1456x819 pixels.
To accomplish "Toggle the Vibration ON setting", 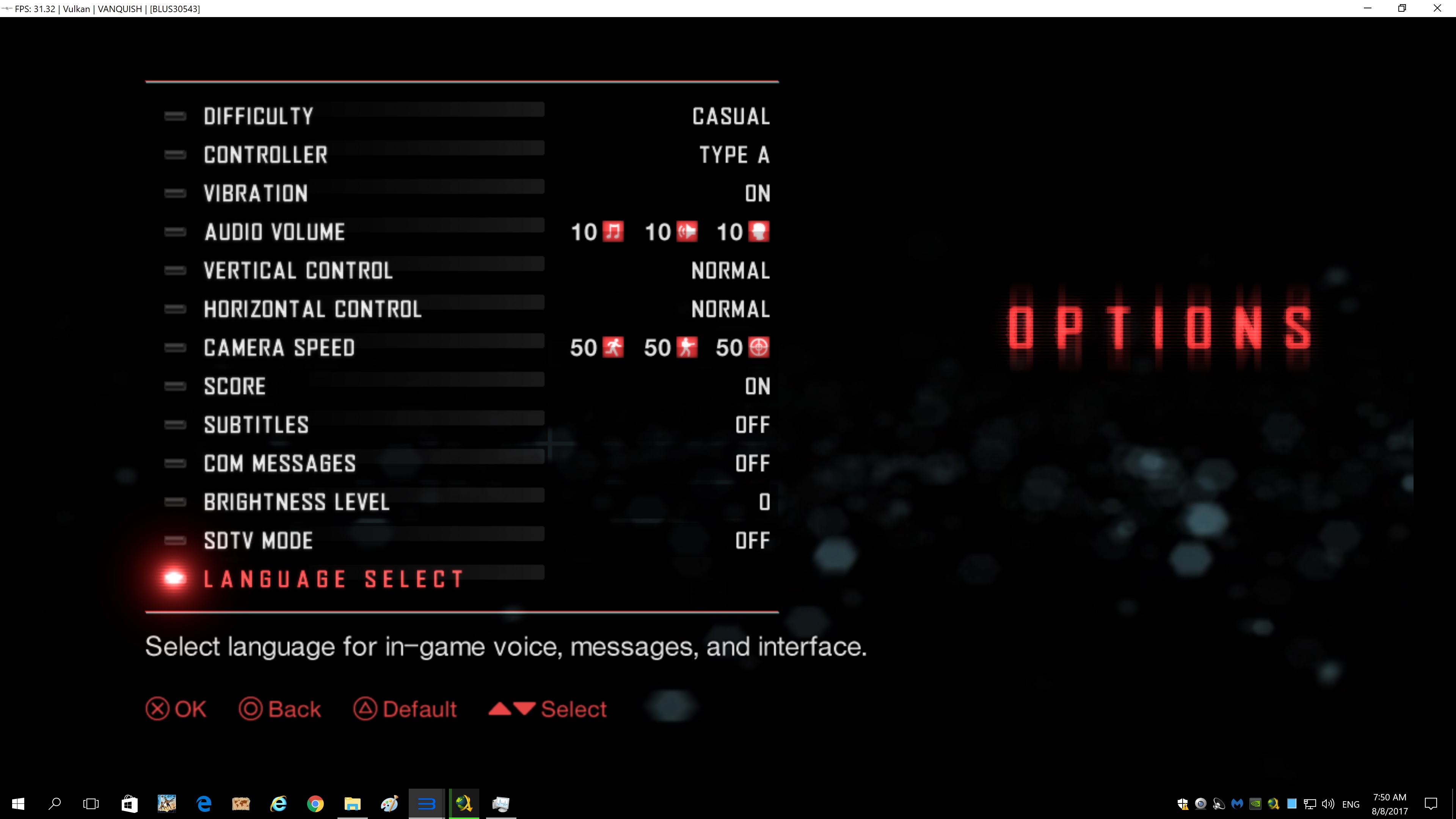I will click(x=758, y=194).
